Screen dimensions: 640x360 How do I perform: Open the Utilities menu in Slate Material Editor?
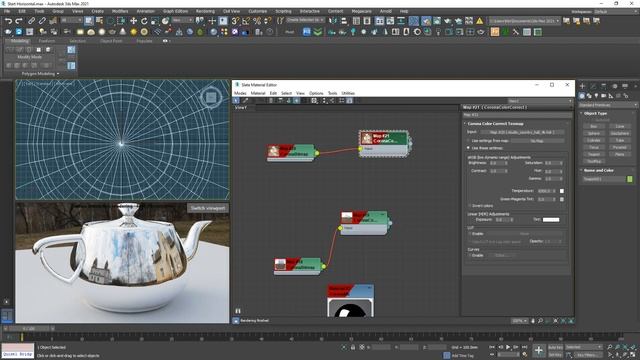(348, 93)
